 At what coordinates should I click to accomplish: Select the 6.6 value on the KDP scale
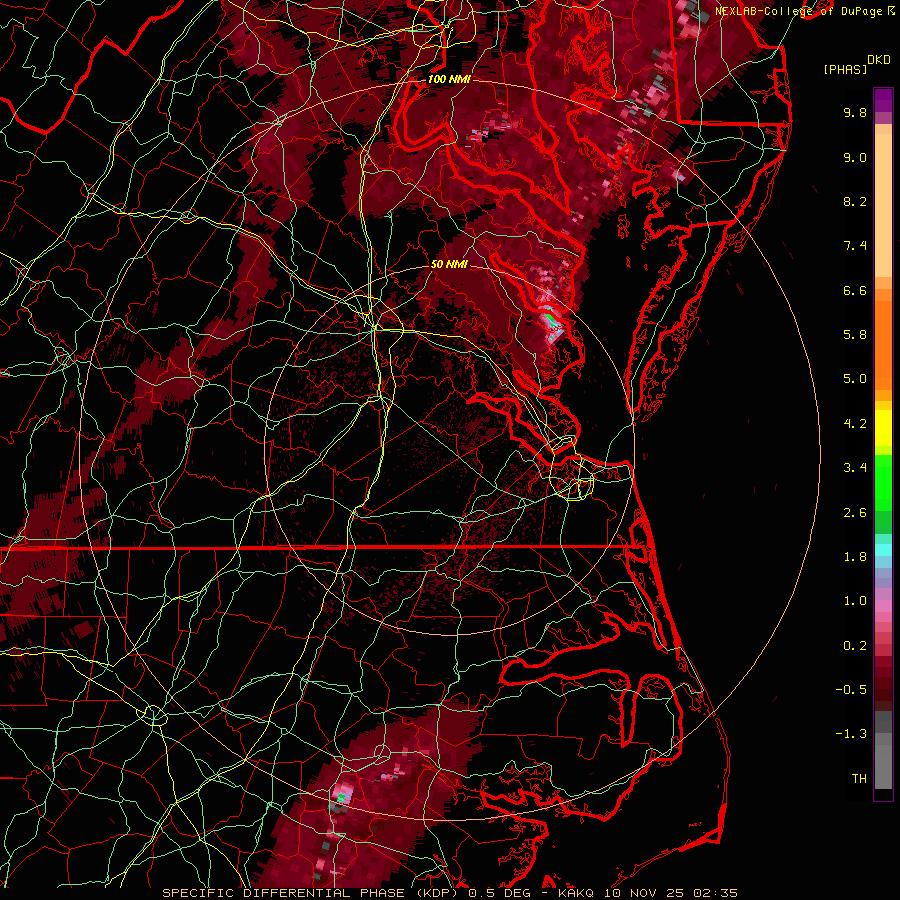point(855,290)
